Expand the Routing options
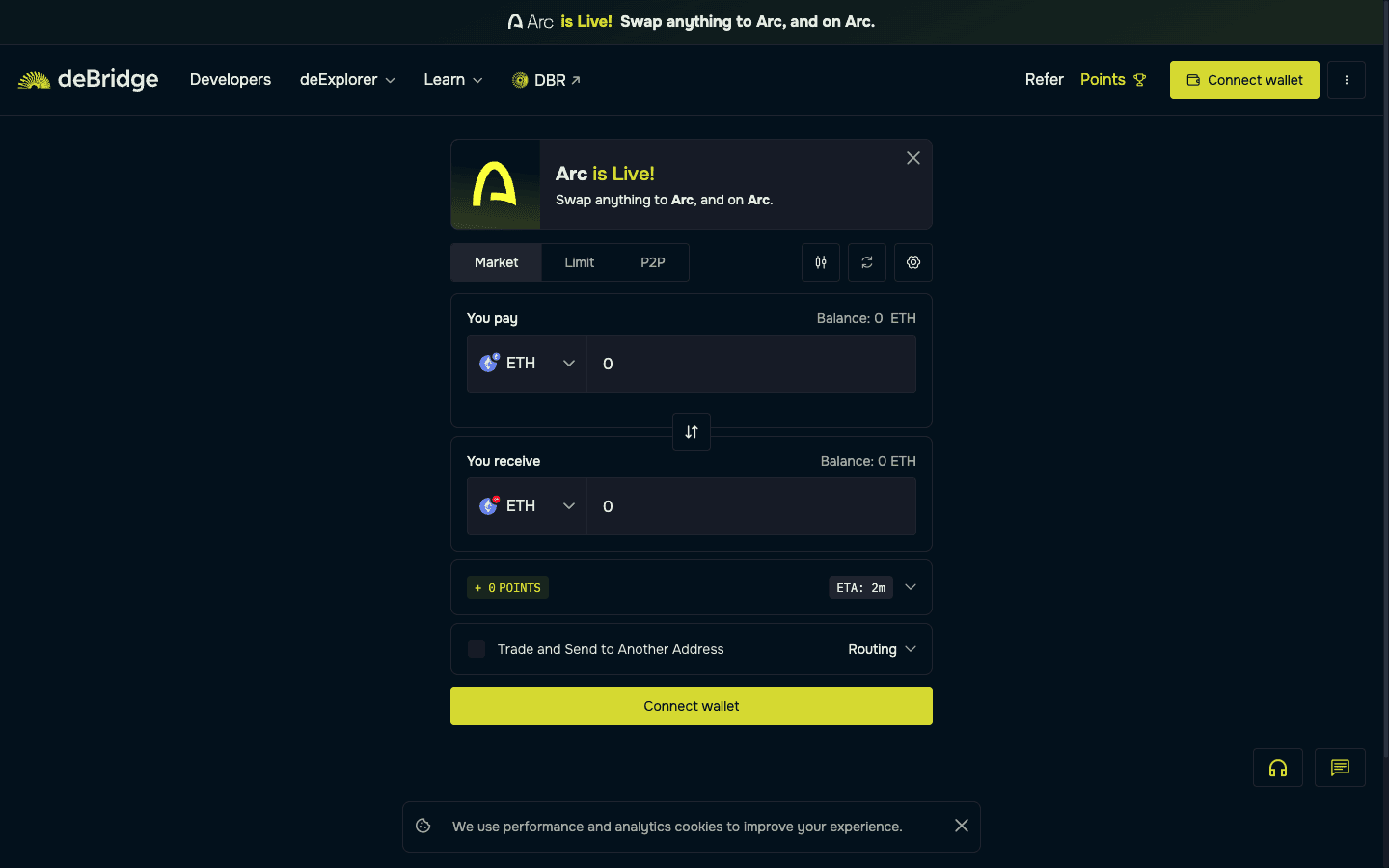 coord(882,649)
